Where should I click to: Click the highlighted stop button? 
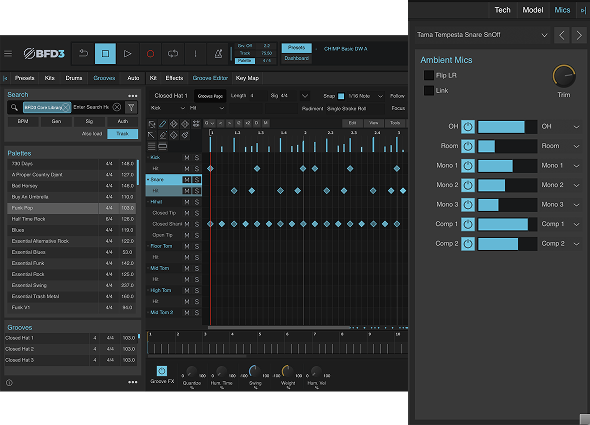click(x=105, y=53)
